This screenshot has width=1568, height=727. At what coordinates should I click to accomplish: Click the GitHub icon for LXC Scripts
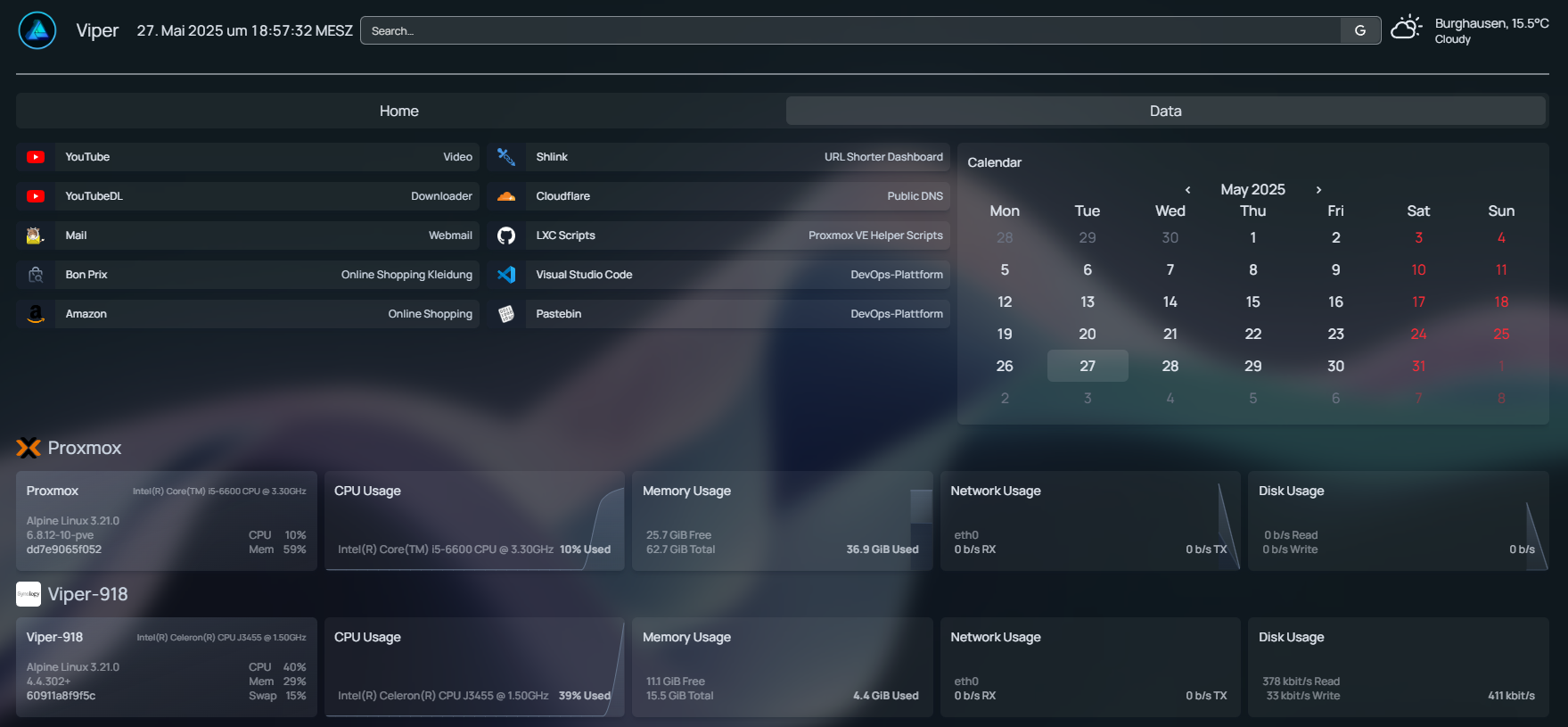coord(506,235)
